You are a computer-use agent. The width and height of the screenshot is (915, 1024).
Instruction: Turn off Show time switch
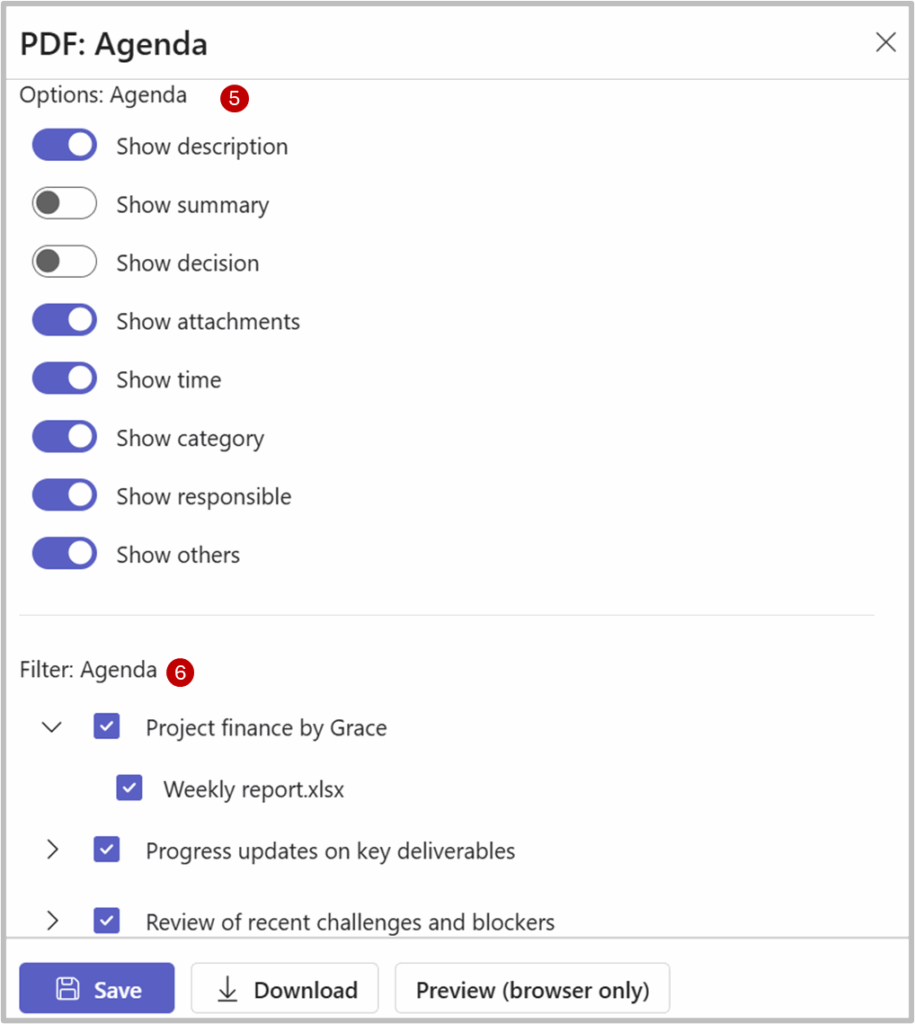(64, 379)
